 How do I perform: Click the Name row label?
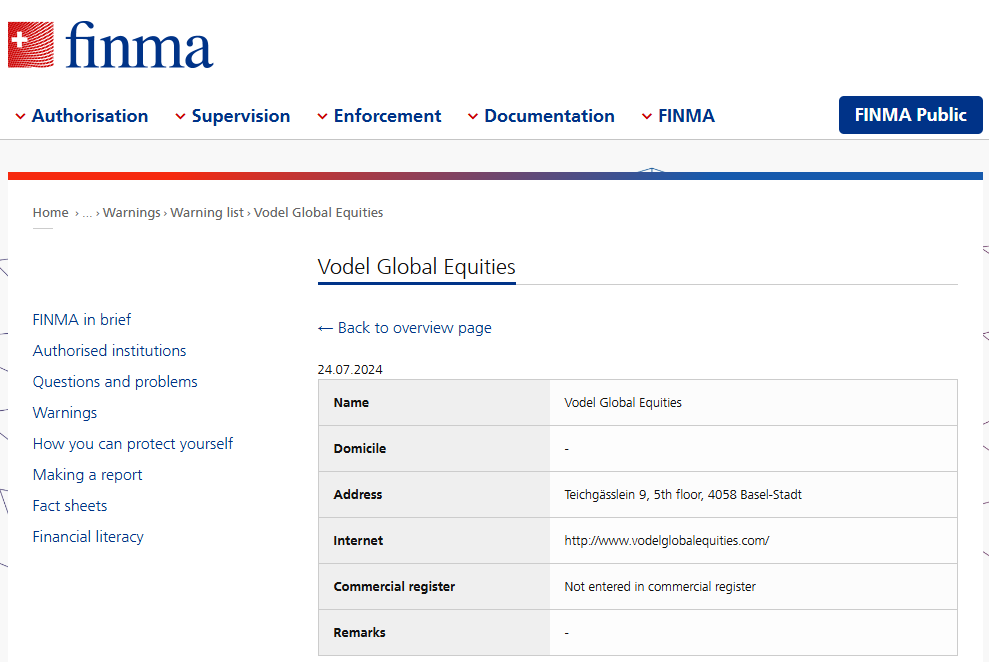coord(351,402)
